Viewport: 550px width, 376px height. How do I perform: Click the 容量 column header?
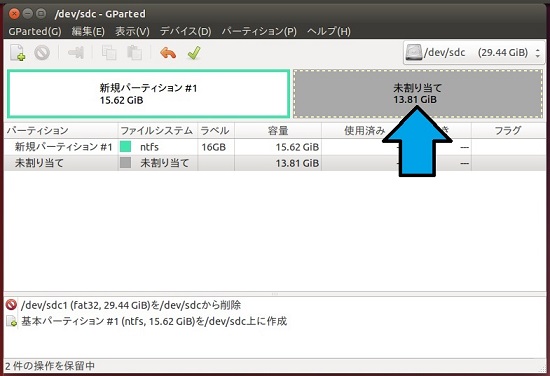(278, 130)
